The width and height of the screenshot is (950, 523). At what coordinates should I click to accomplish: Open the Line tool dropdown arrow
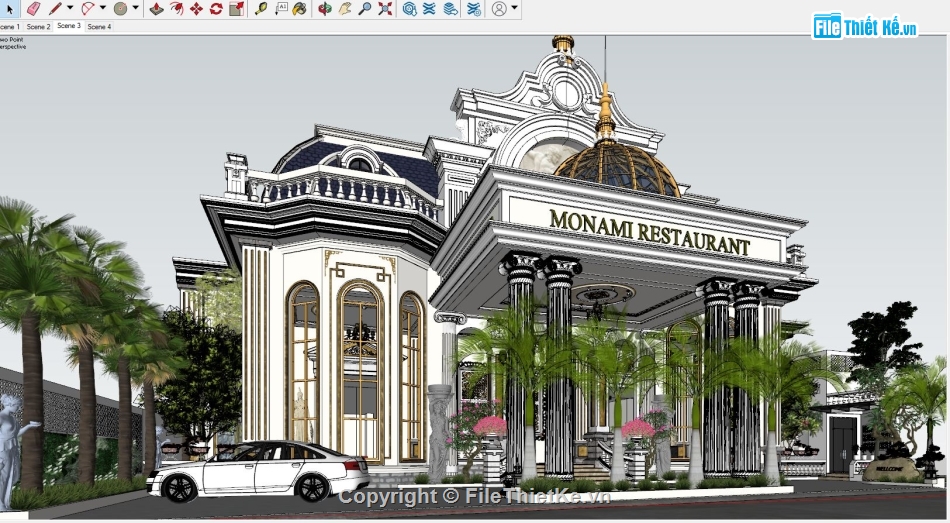[x=70, y=8]
